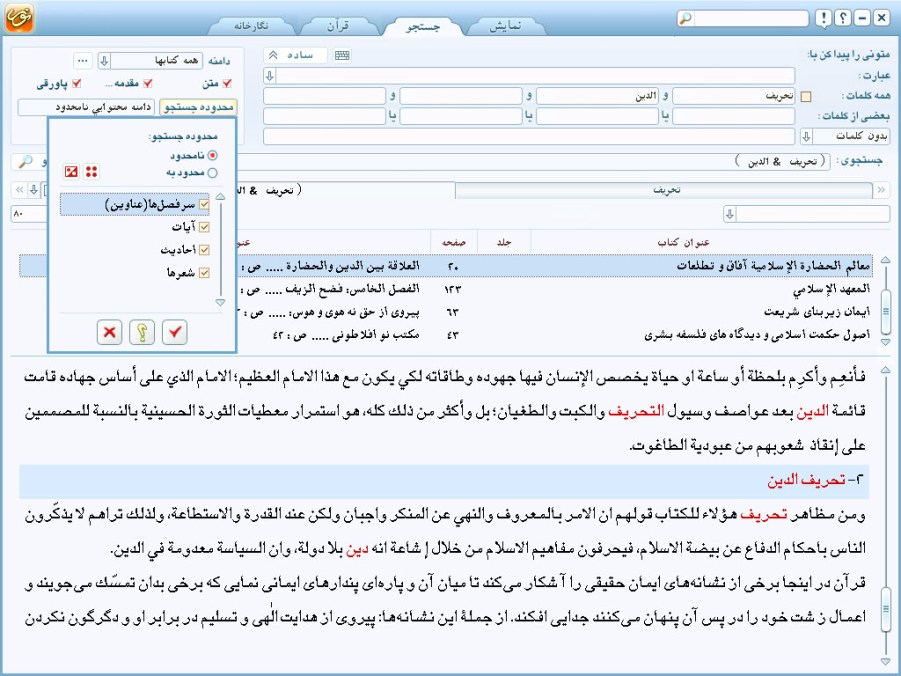Click the results list scroll-up arrow

click(885, 260)
